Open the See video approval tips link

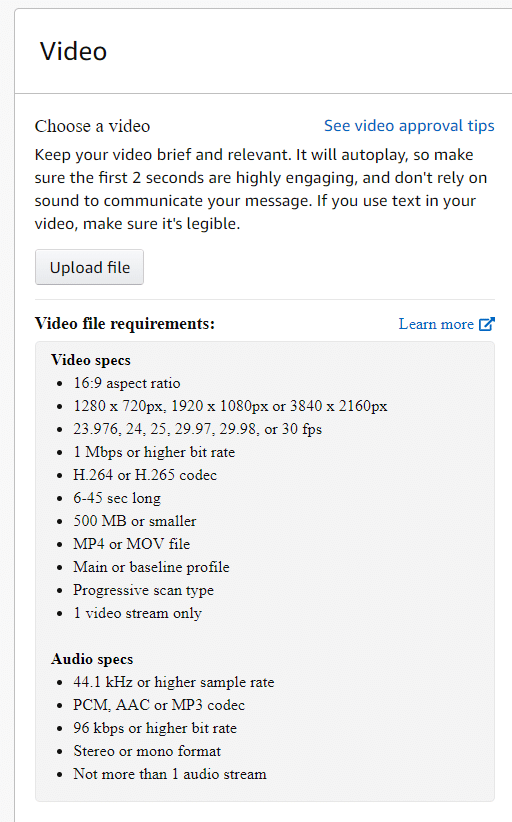(x=409, y=126)
